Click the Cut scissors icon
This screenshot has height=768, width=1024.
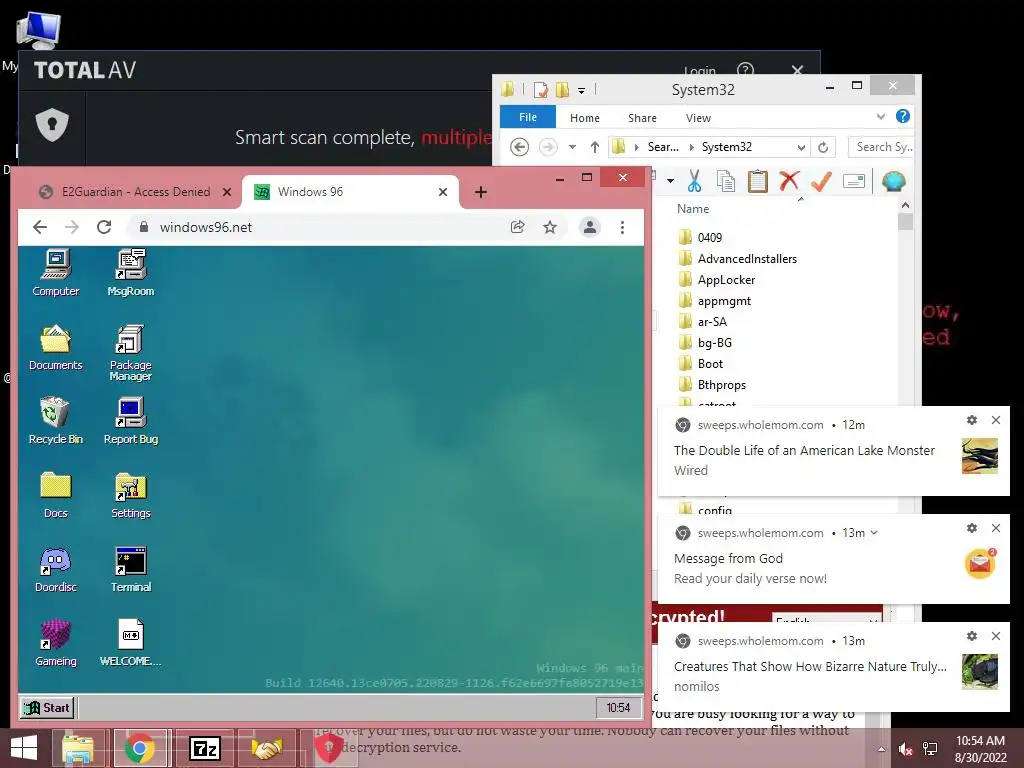coord(694,181)
